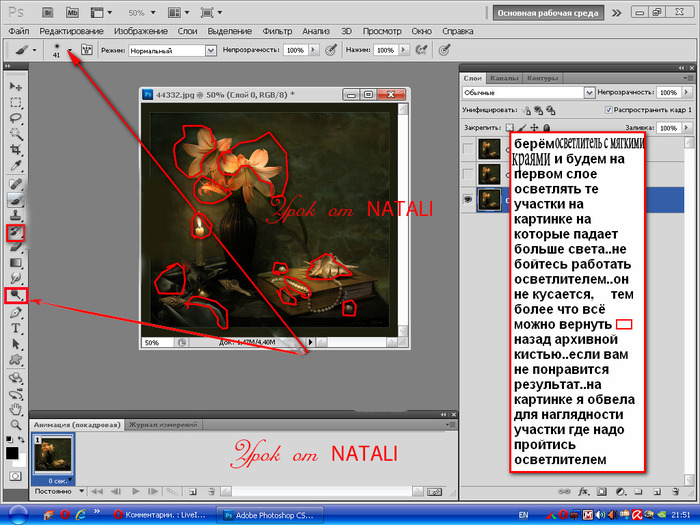The width and height of the screenshot is (700, 525).
Task: Switch to the 'Каналы' tab
Action: [x=504, y=78]
